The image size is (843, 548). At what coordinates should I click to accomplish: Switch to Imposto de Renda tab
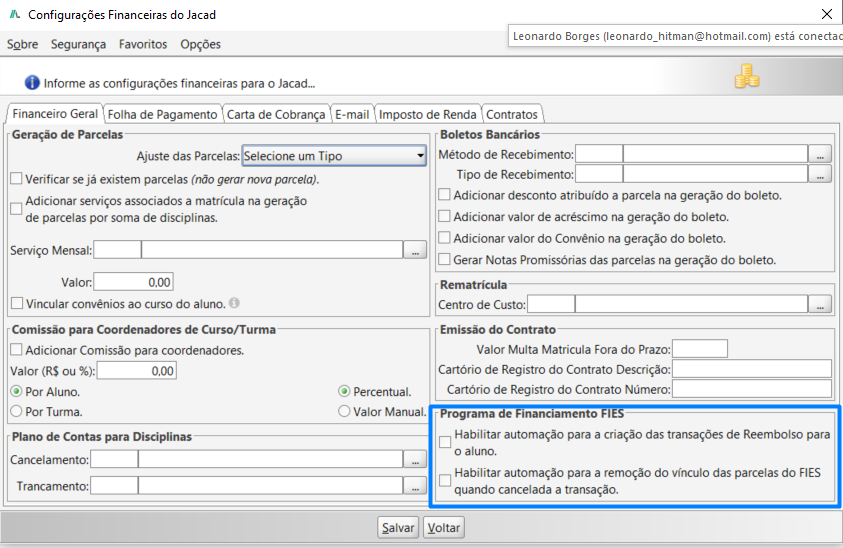tap(427, 115)
